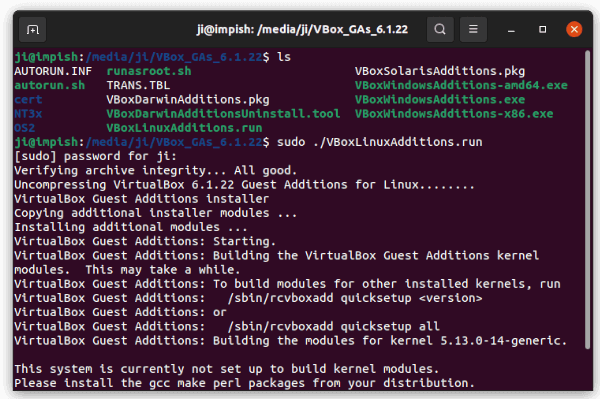The width and height of the screenshot is (600, 399).
Task: Click VBoxWindowsAdditions.exe file name
Action: pyautogui.click(x=440, y=99)
